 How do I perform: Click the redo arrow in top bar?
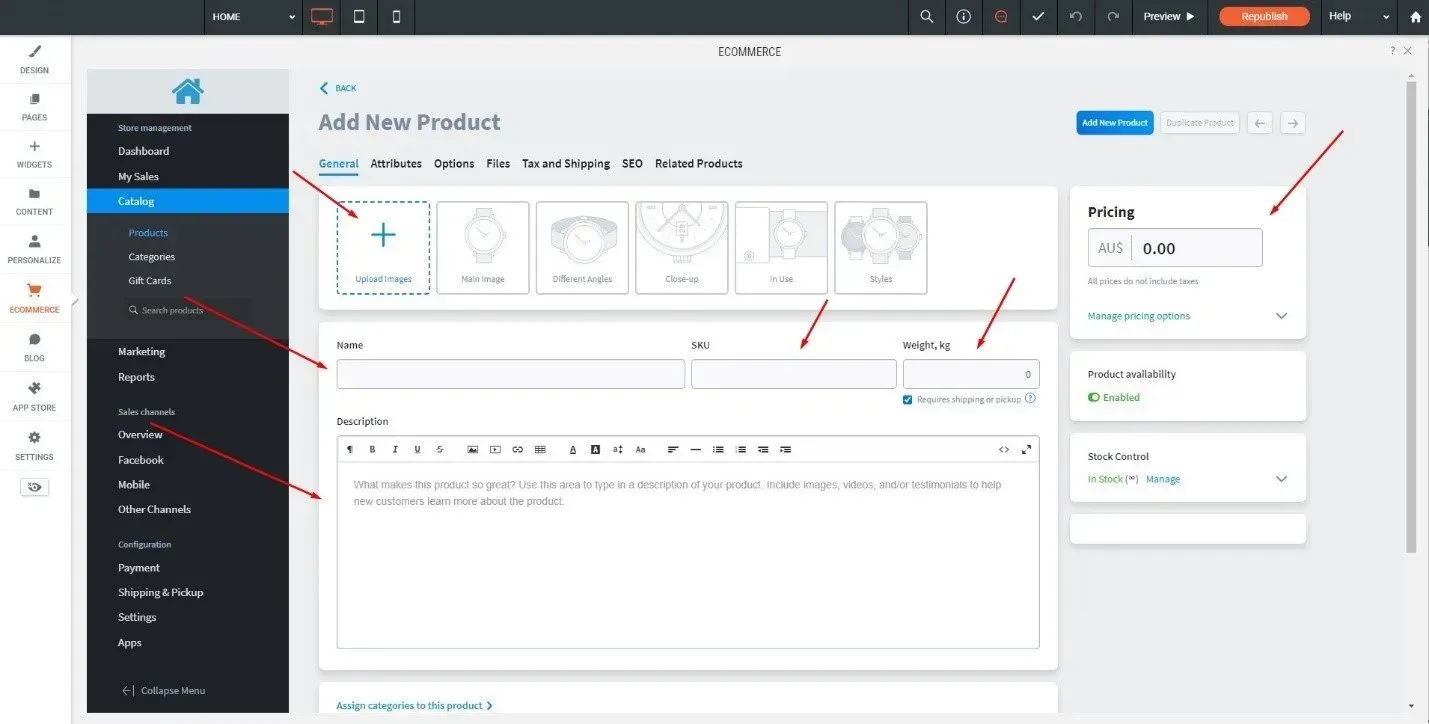(x=1113, y=17)
